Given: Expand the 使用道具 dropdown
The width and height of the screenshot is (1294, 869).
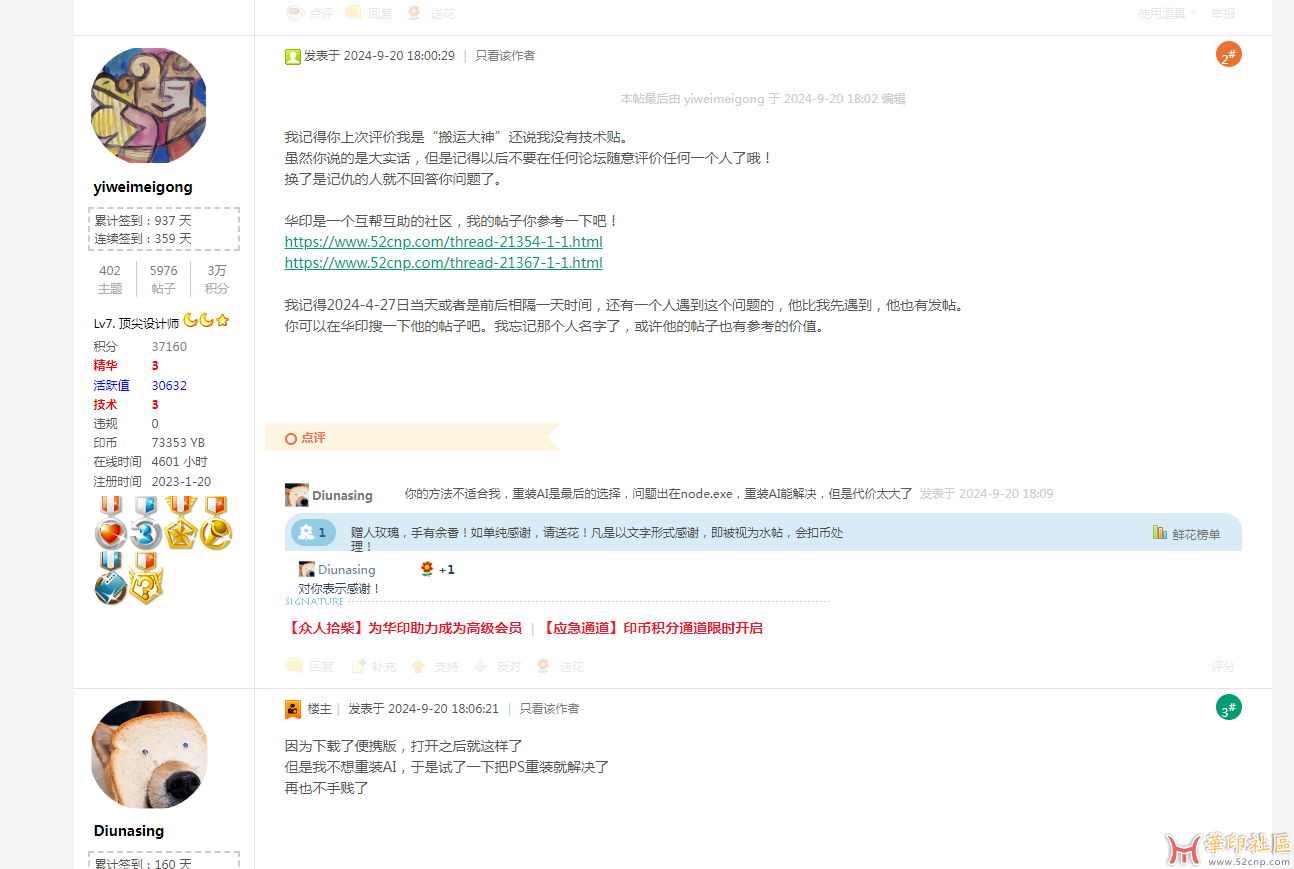Looking at the screenshot, I should point(1166,13).
